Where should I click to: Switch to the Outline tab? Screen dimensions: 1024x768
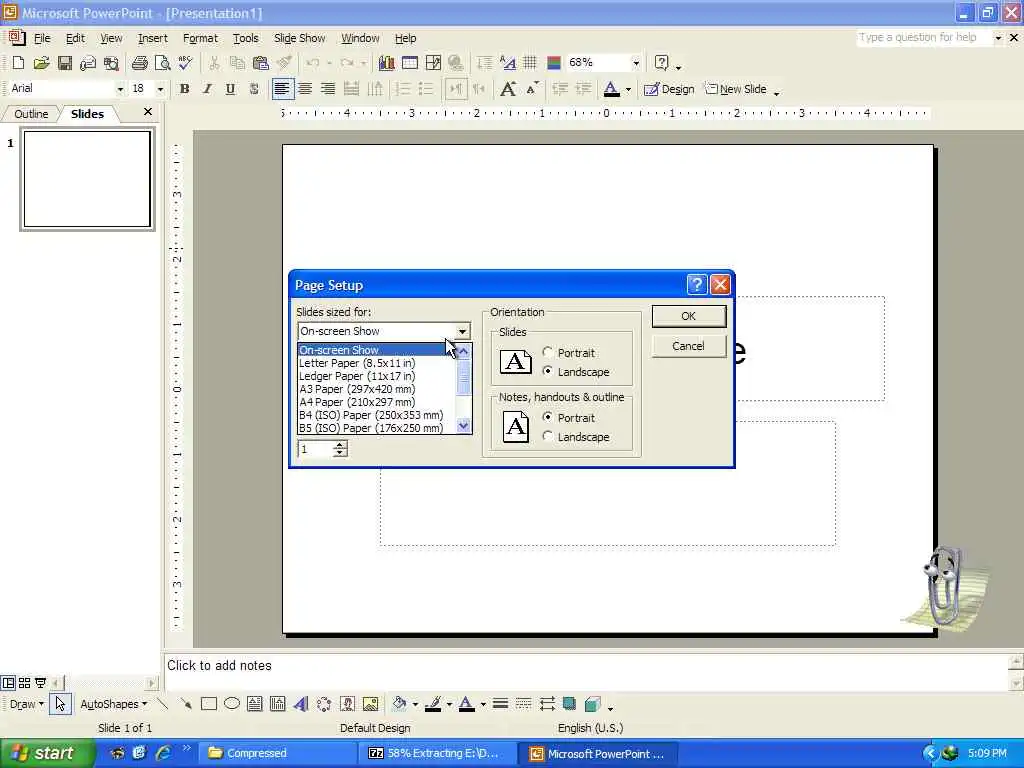pos(31,114)
